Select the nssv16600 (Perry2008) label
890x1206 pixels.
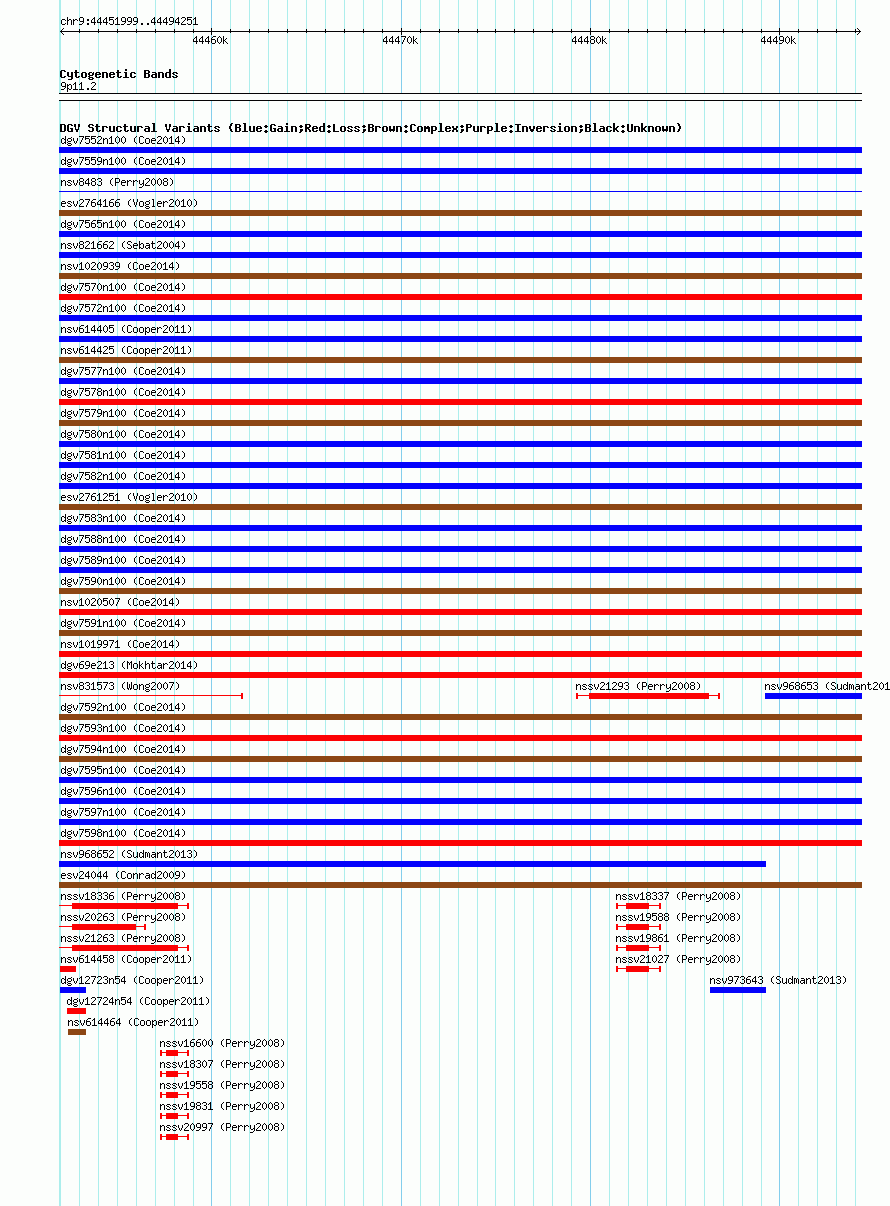pyautogui.click(x=222, y=1043)
